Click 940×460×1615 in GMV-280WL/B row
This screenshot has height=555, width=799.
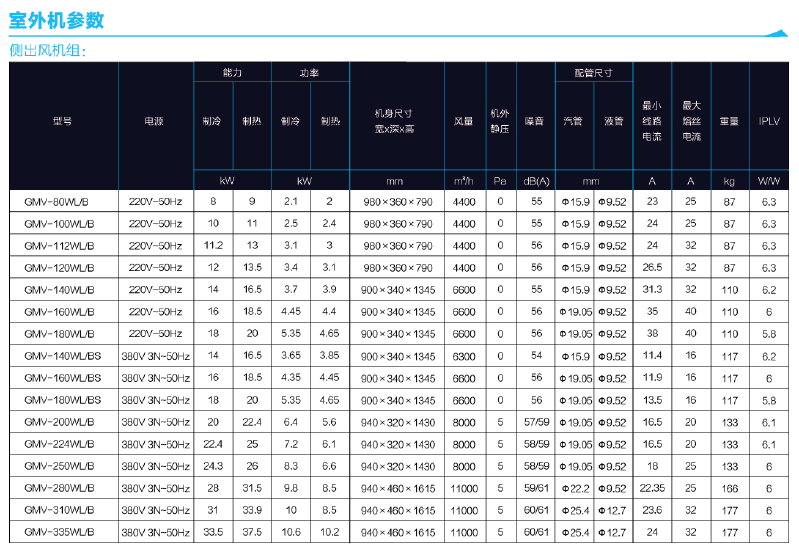coord(397,489)
